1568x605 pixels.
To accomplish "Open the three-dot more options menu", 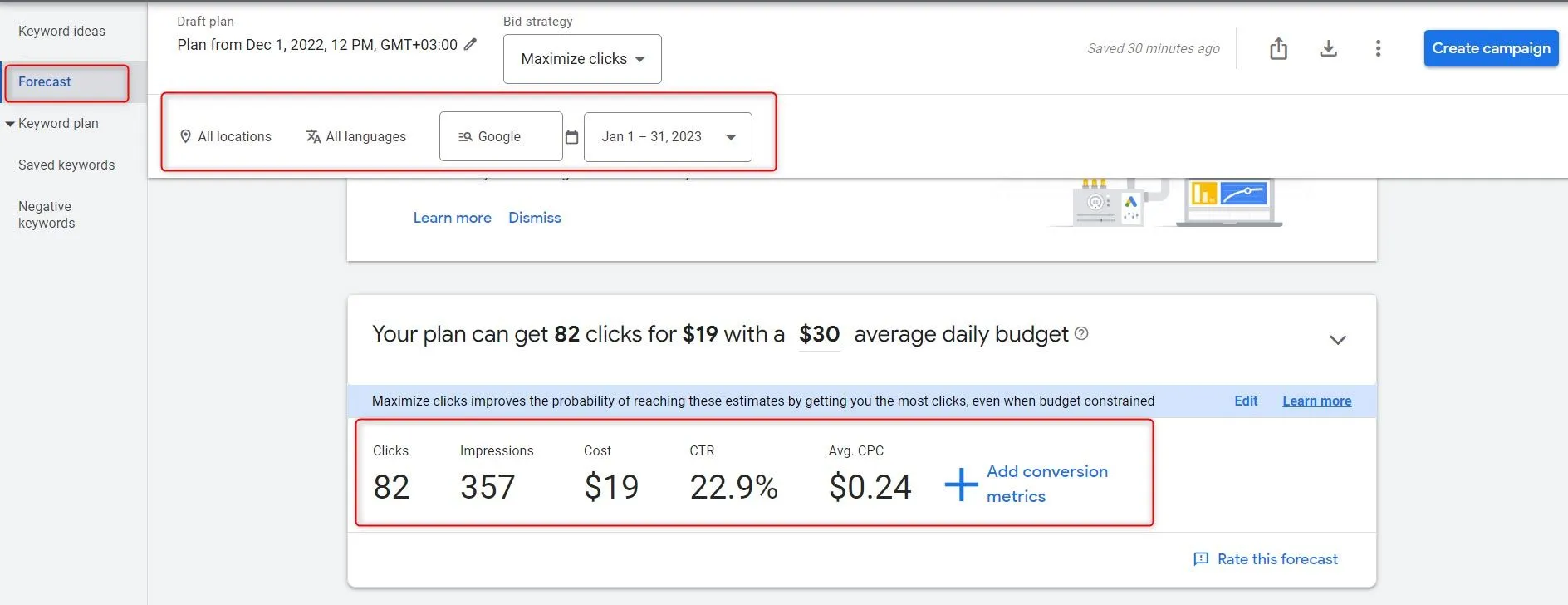I will coord(1378,49).
